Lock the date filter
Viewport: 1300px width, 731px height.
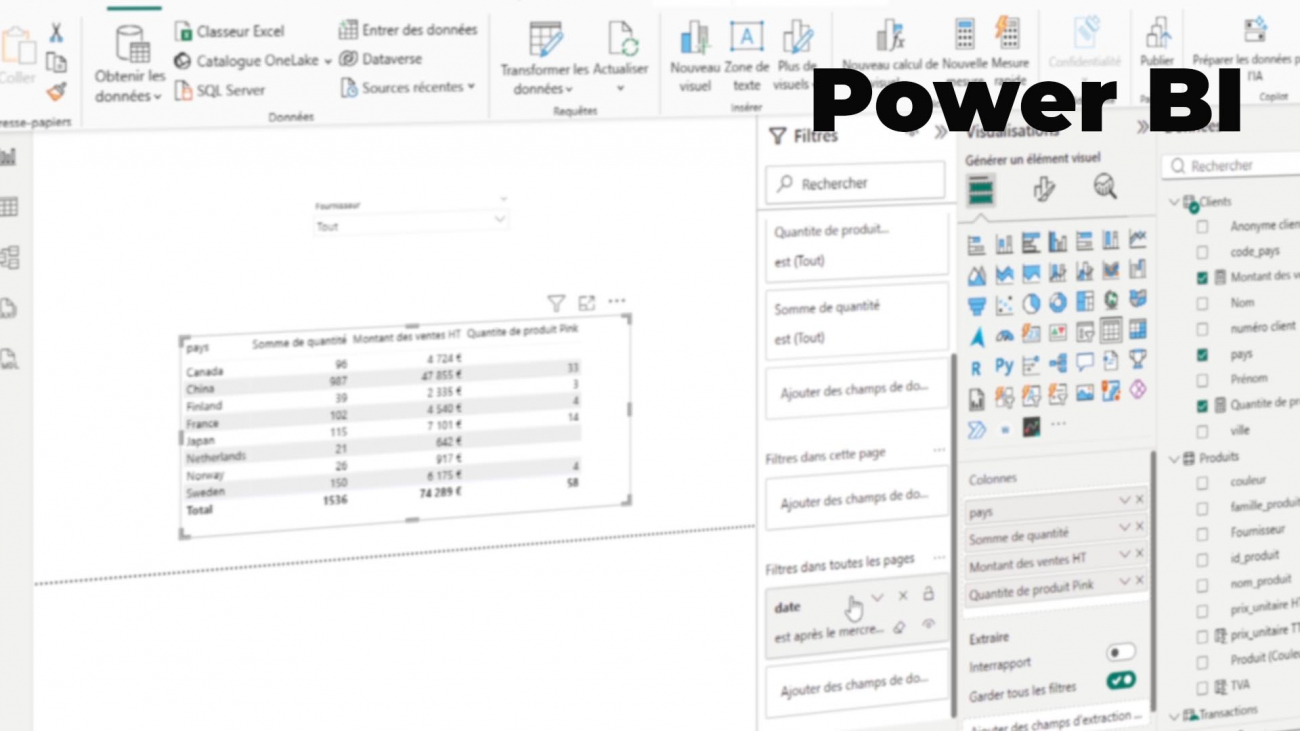pyautogui.click(x=928, y=594)
